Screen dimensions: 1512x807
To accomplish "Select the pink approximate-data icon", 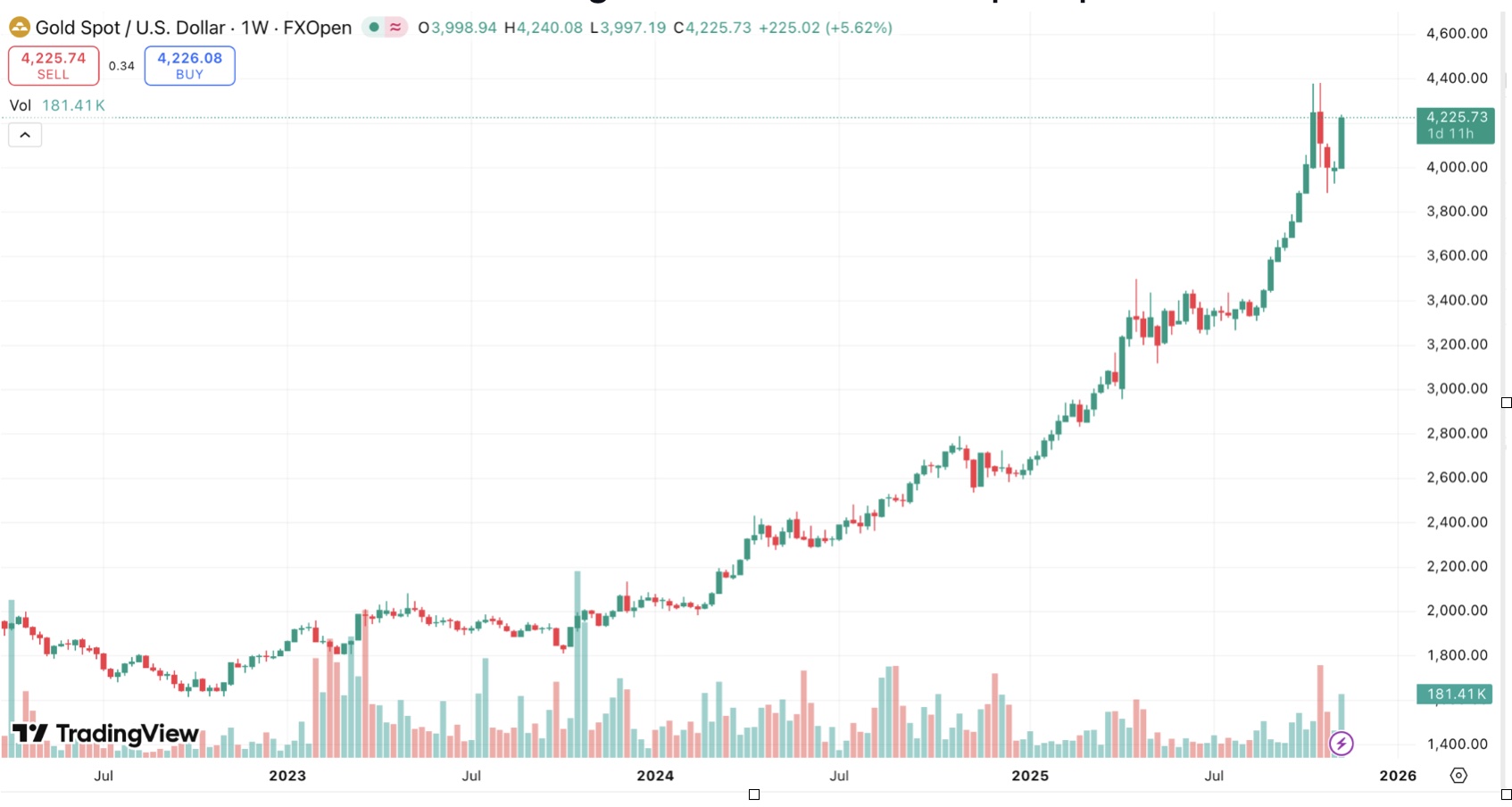I will pyautogui.click(x=395, y=28).
